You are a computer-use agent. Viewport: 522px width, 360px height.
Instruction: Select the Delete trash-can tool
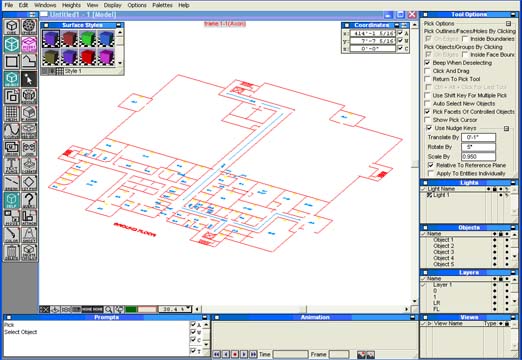12,252
